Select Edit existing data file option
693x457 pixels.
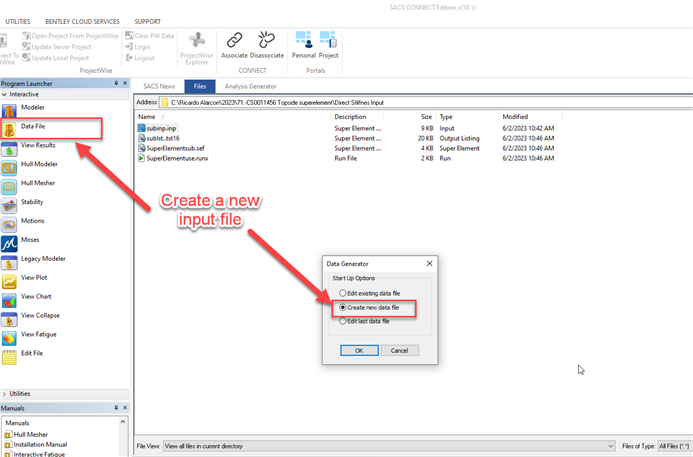coord(343,293)
